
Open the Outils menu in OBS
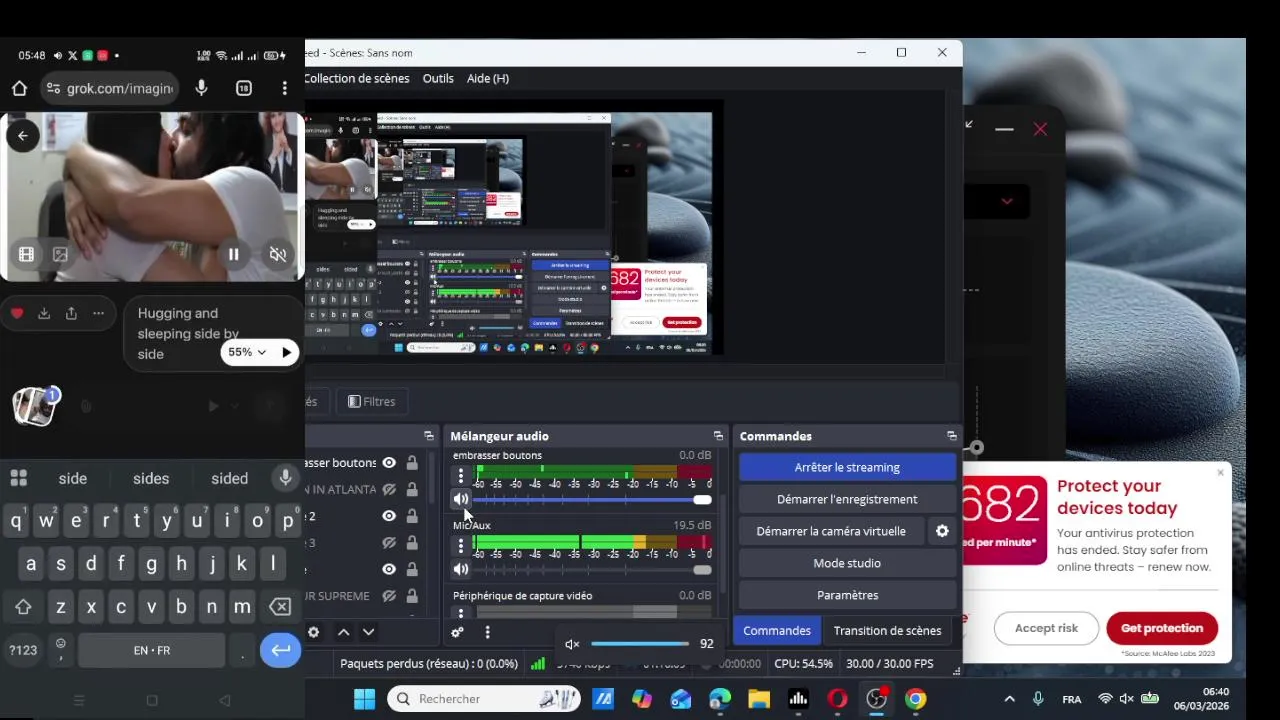tap(438, 78)
